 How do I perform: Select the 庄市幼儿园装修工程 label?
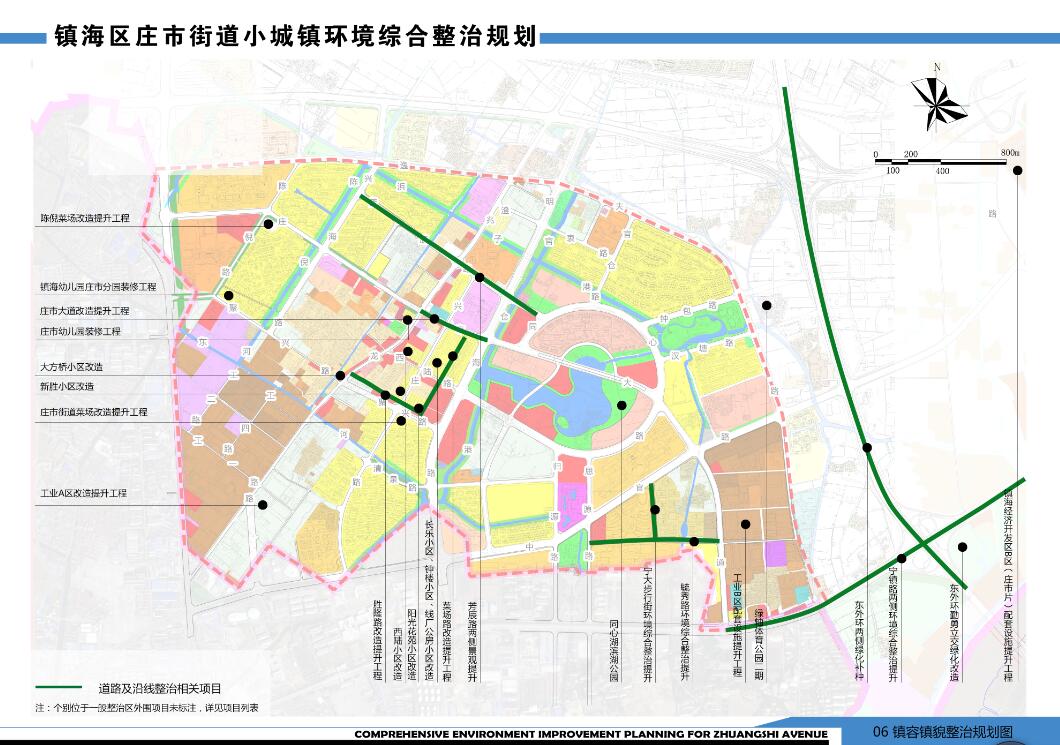[80, 331]
